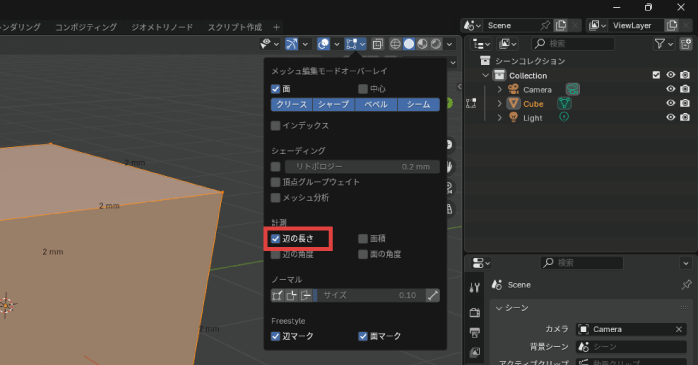Screen dimensions: 698x365
Task: Add a new ViewLayer copy
Action: (x=671, y=25)
